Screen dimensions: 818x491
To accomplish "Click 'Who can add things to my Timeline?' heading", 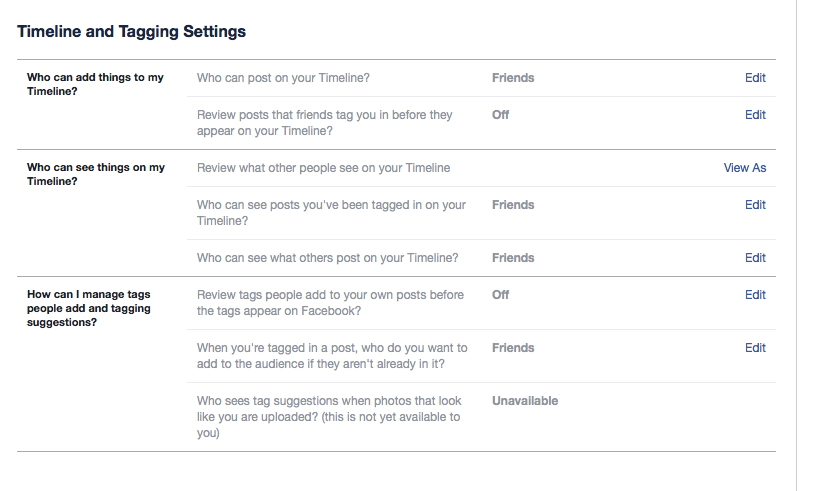I will (x=95, y=84).
